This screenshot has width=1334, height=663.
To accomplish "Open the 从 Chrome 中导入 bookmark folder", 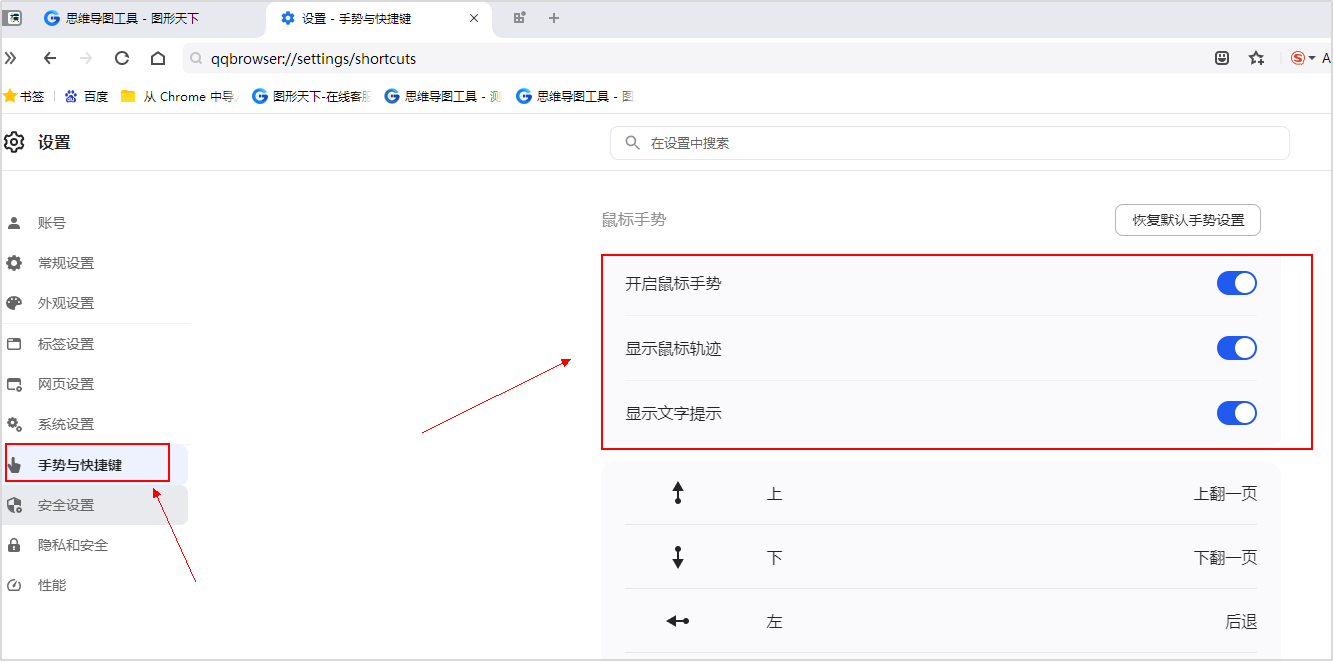I will [x=178, y=97].
